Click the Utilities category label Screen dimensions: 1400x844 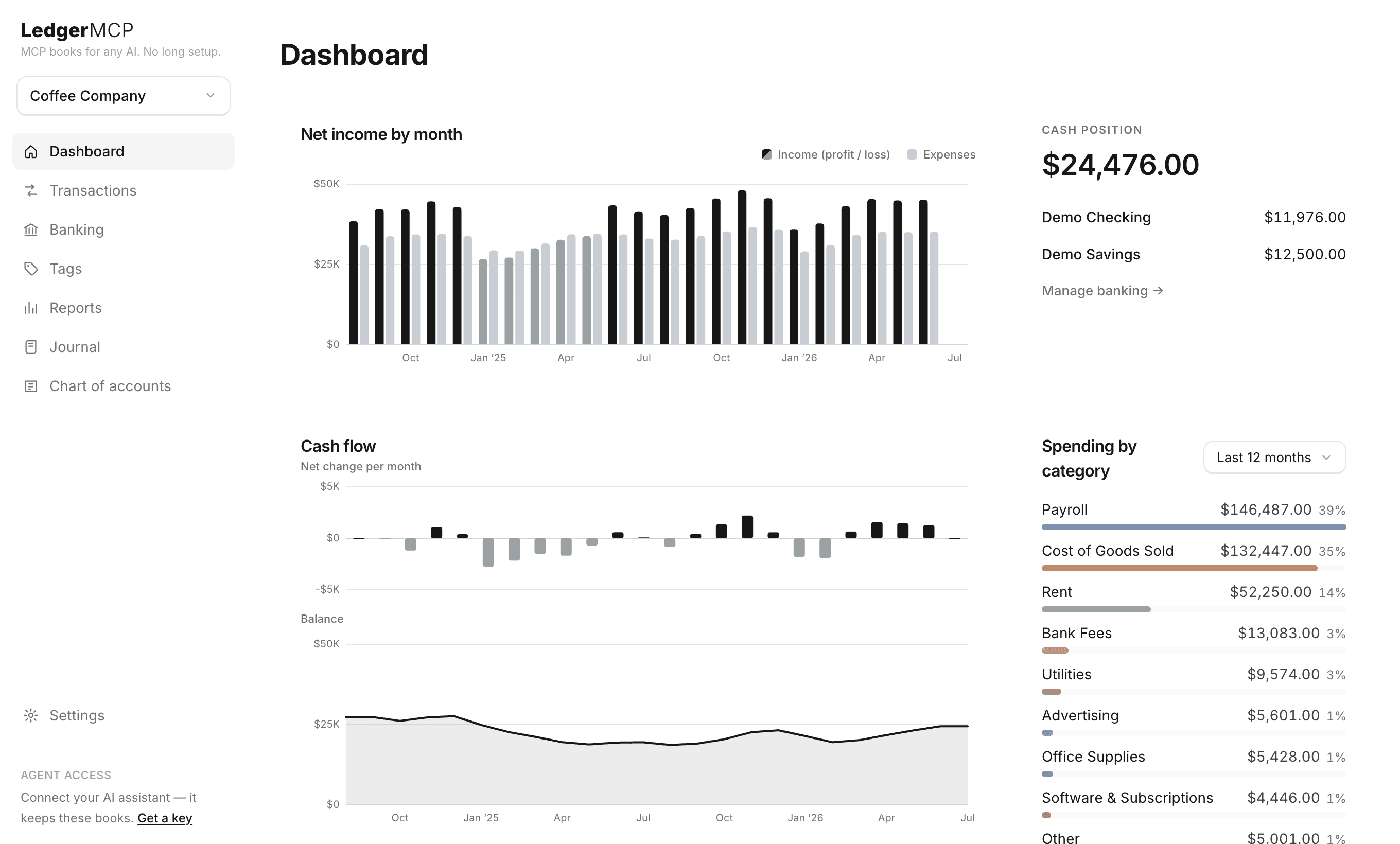point(1066,675)
